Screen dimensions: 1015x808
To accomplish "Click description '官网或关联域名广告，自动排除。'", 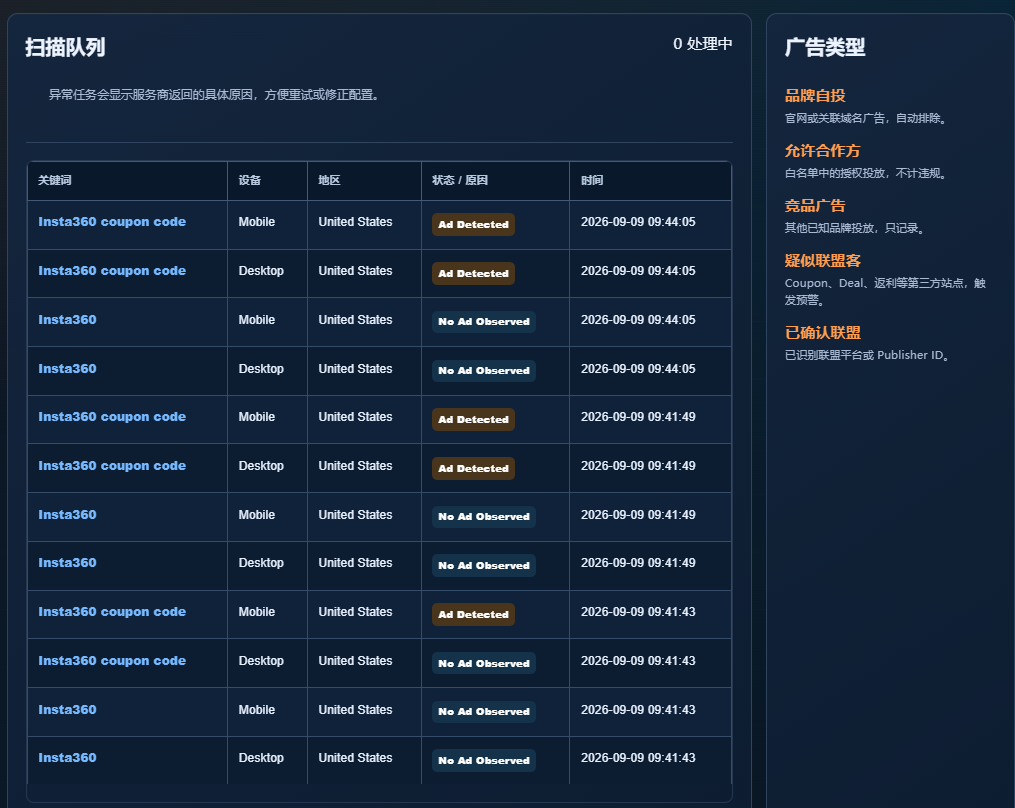I will click(x=865, y=118).
